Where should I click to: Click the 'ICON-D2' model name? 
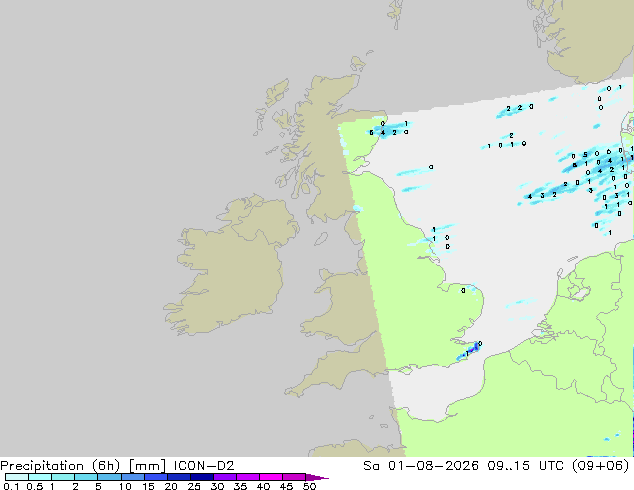tap(204, 466)
